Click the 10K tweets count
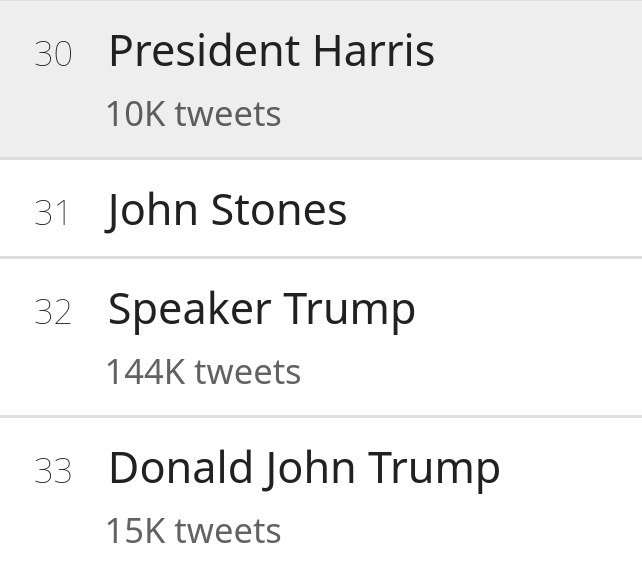The image size is (642, 570). click(193, 114)
